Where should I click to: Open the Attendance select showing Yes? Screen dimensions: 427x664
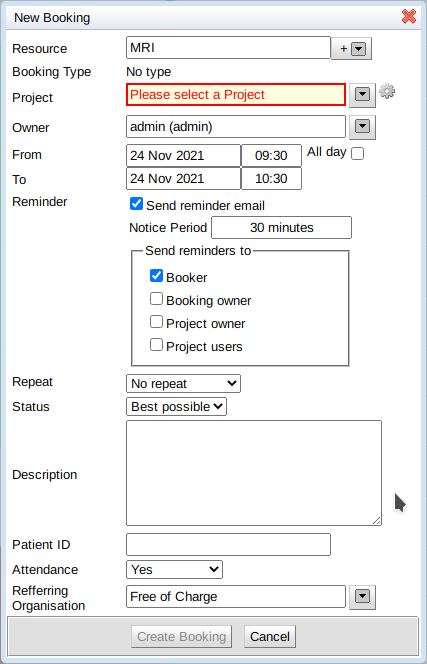coord(174,570)
